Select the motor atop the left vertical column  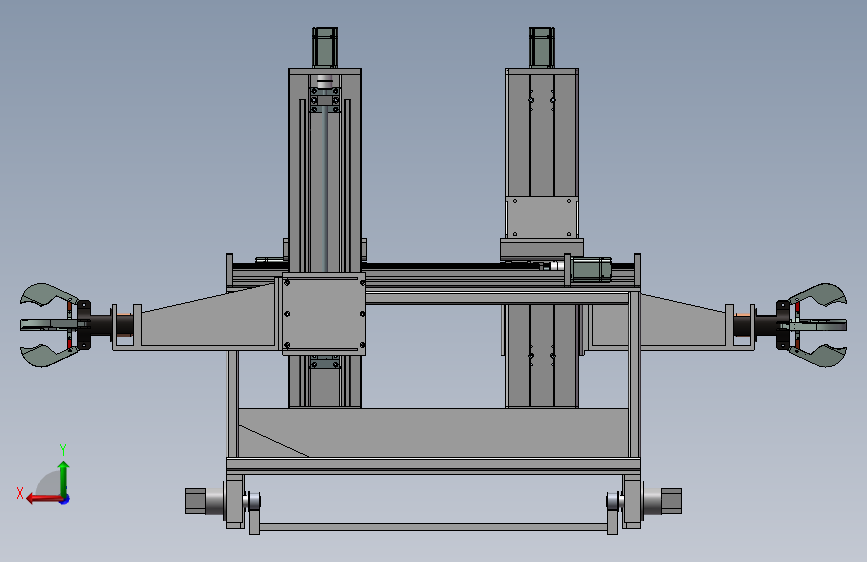(325, 48)
